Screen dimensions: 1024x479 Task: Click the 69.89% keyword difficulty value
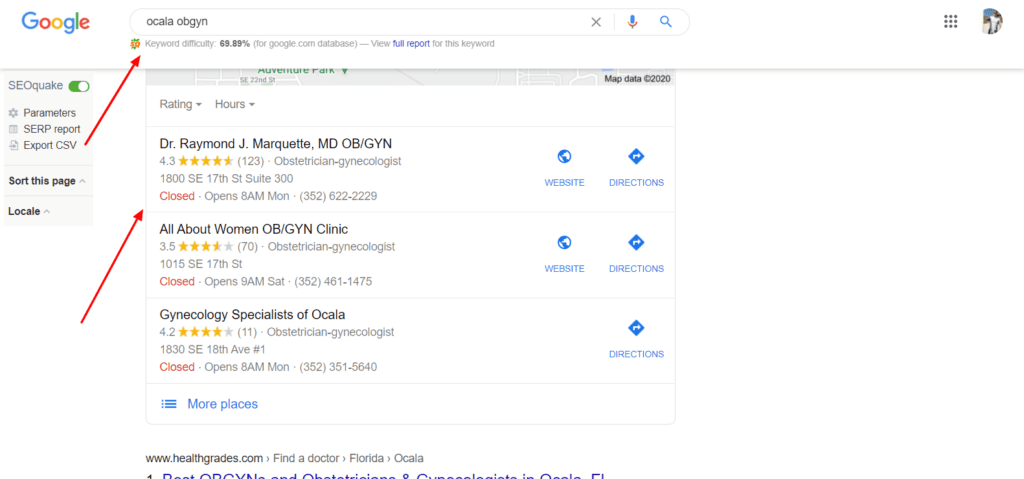tap(234, 44)
